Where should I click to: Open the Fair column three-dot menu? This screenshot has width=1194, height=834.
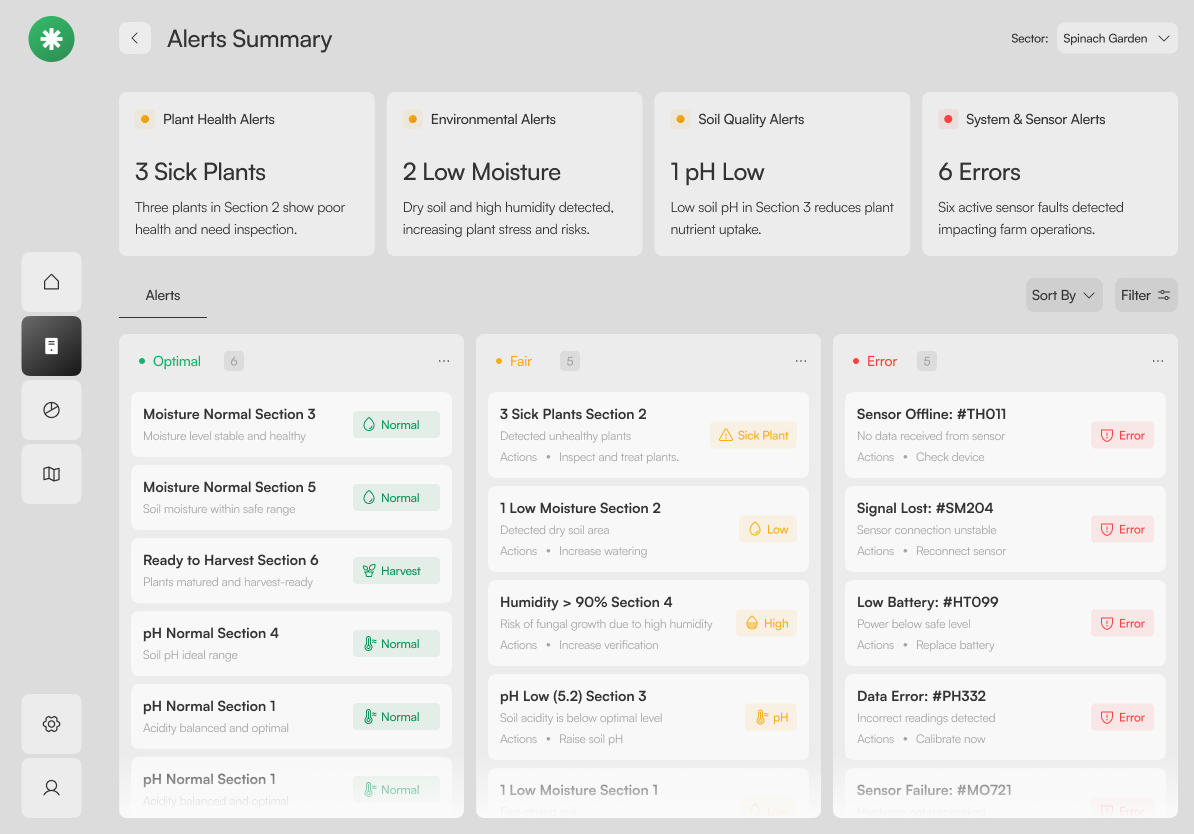coord(801,361)
